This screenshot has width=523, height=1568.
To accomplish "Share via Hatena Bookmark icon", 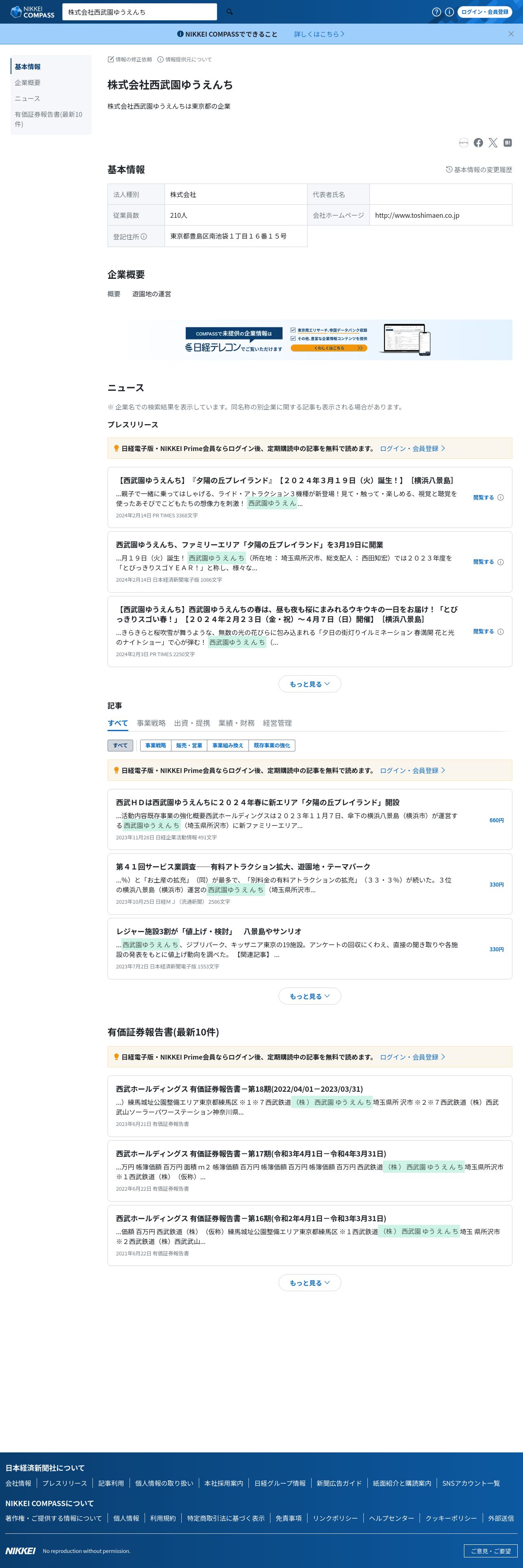I will [508, 142].
